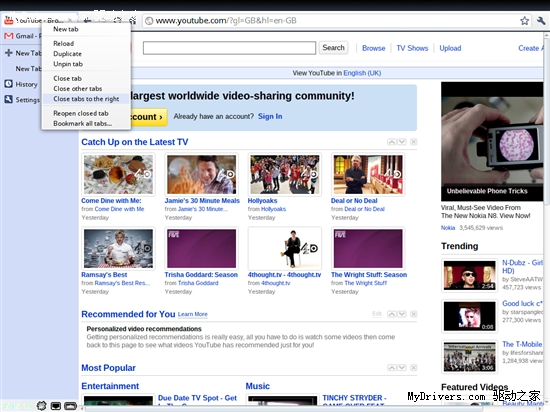Open the N-Dubz trending video thumbnail
550x412 pixels.
tap(469, 275)
